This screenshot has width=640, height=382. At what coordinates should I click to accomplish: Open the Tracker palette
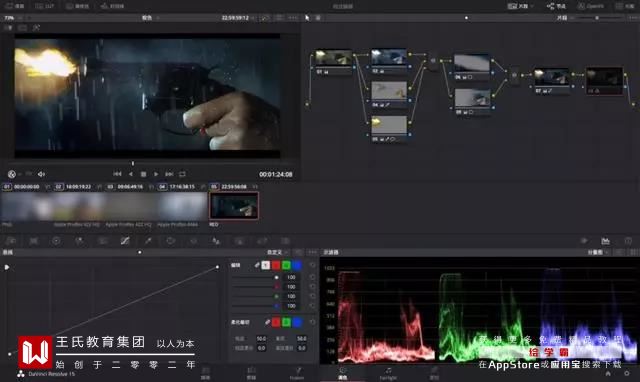click(193, 241)
